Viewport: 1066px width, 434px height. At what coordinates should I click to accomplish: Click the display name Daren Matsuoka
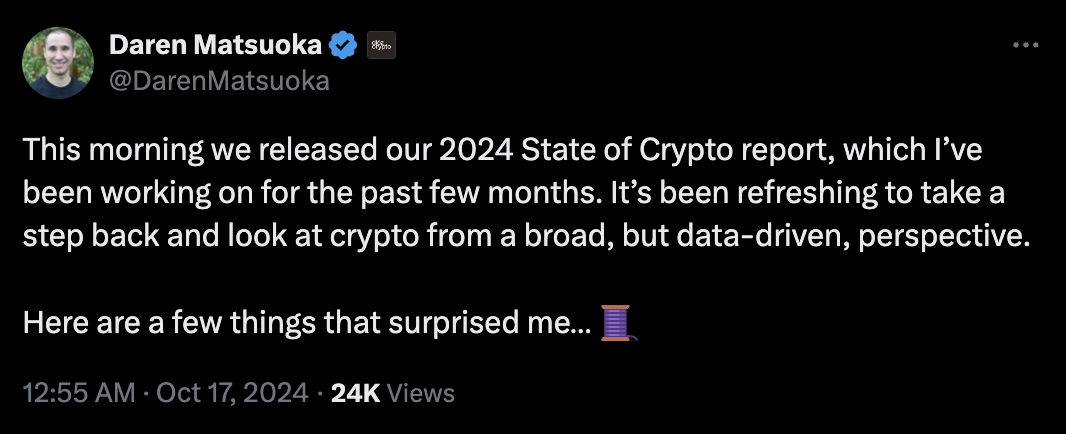click(216, 45)
